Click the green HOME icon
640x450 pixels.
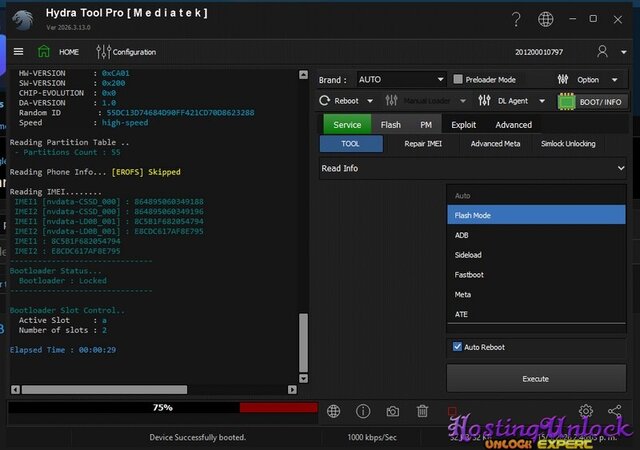44,52
